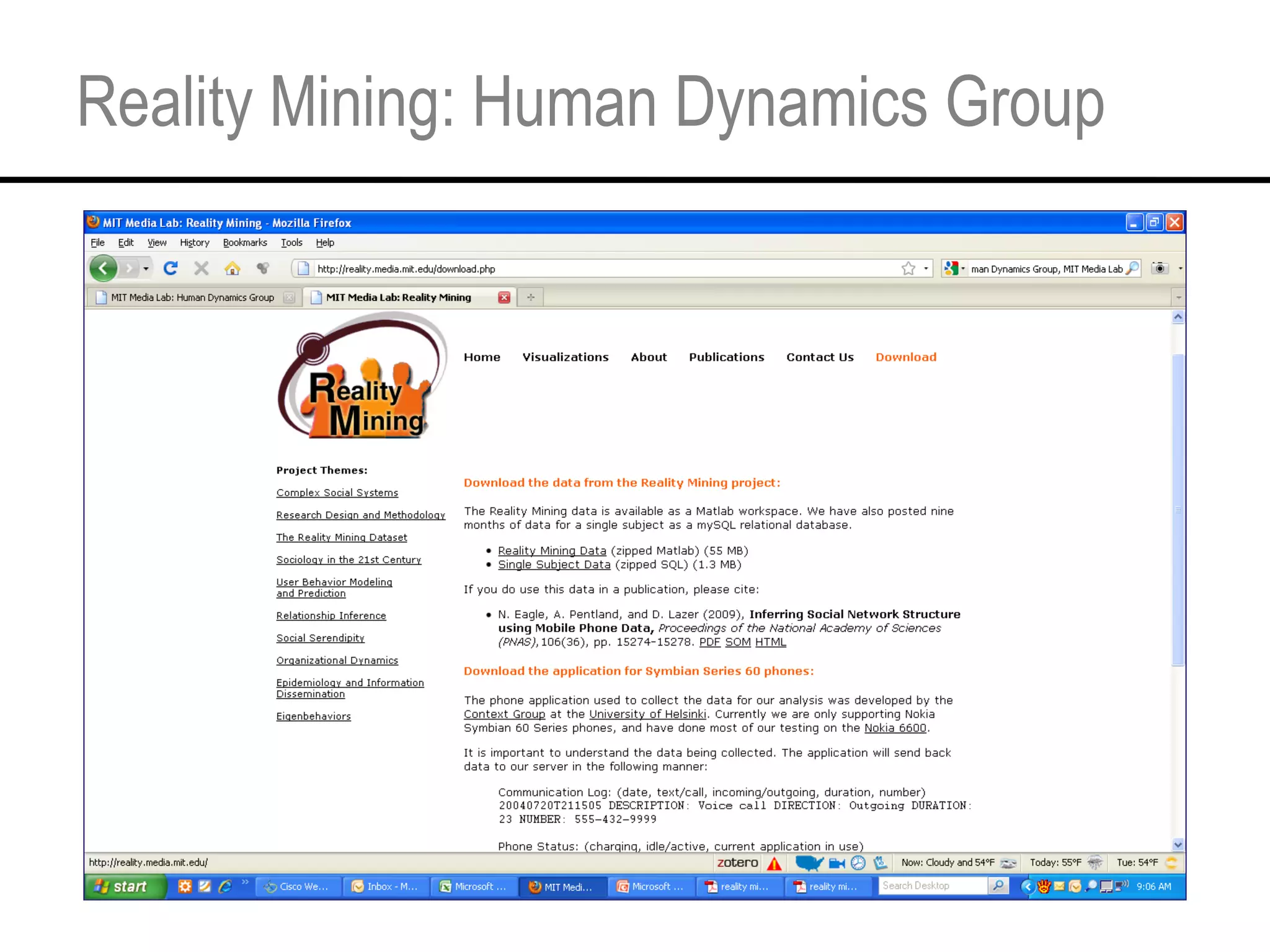
Task: Click the greyed Forward arrow button
Action: pyautogui.click(x=129, y=268)
